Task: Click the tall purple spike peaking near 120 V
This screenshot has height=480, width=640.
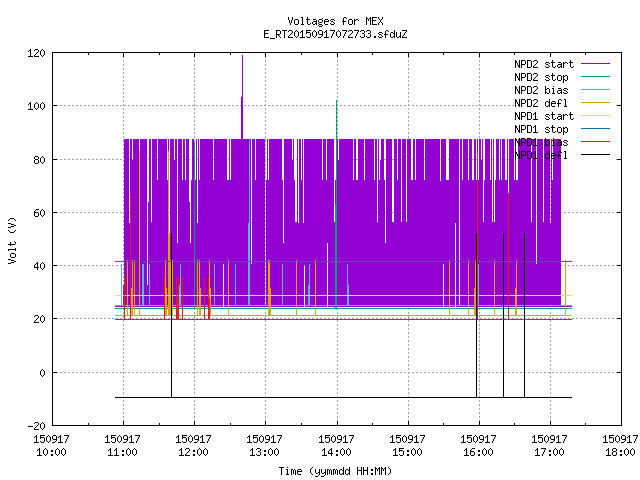Action: [x=242, y=97]
